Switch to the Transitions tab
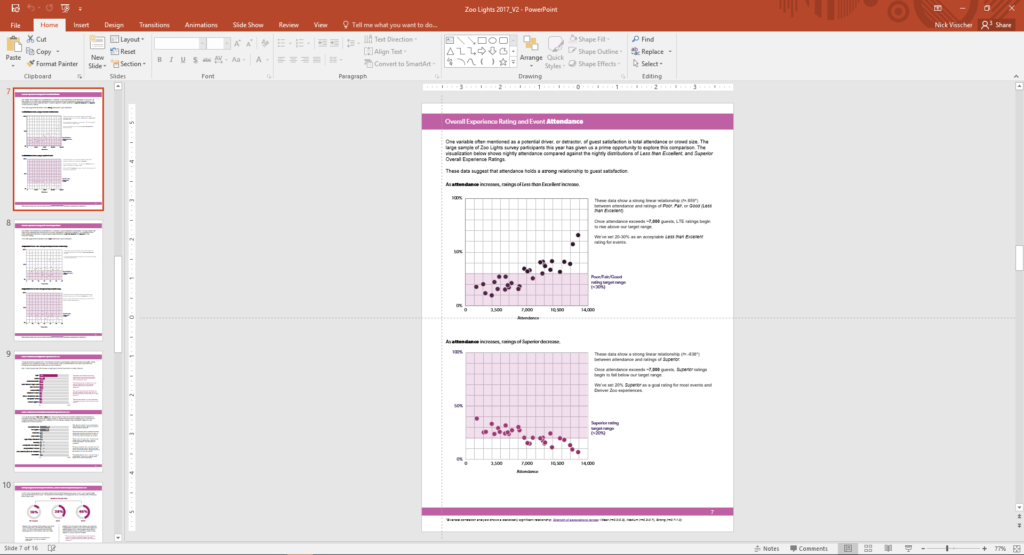1024x555 pixels. tap(154, 23)
